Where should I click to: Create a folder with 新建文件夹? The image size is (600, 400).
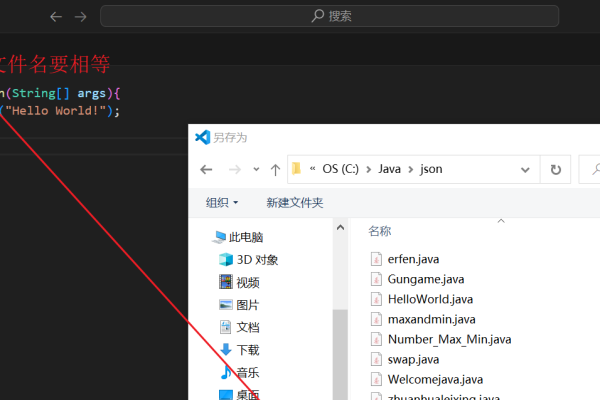point(295,202)
